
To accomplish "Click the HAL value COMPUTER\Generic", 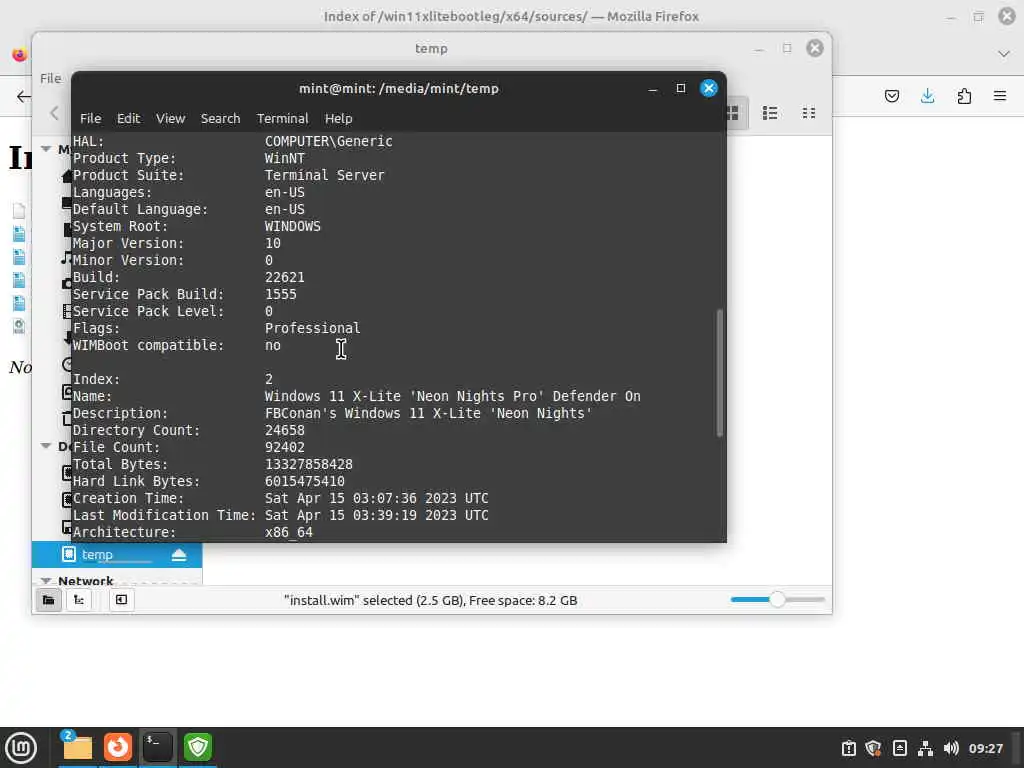I will click(328, 141).
